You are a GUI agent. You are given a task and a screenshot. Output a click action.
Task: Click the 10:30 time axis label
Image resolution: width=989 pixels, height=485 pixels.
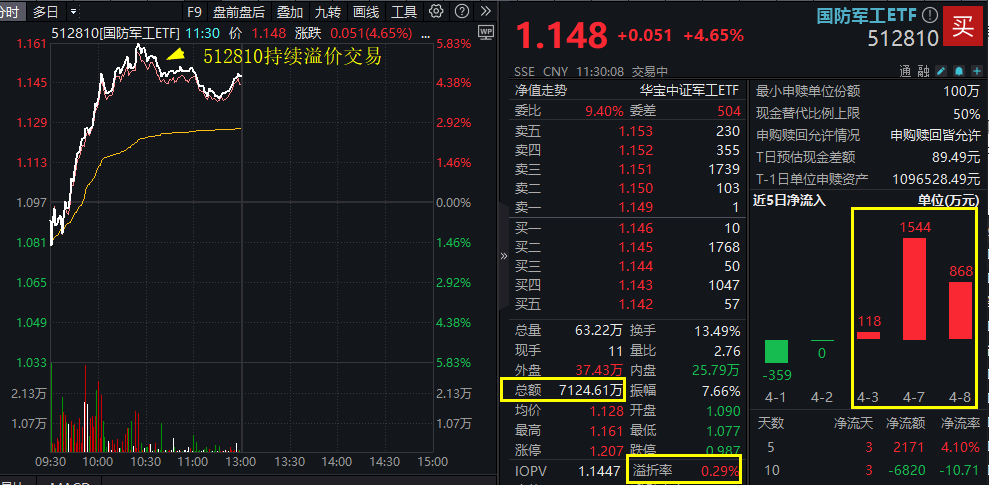click(146, 462)
